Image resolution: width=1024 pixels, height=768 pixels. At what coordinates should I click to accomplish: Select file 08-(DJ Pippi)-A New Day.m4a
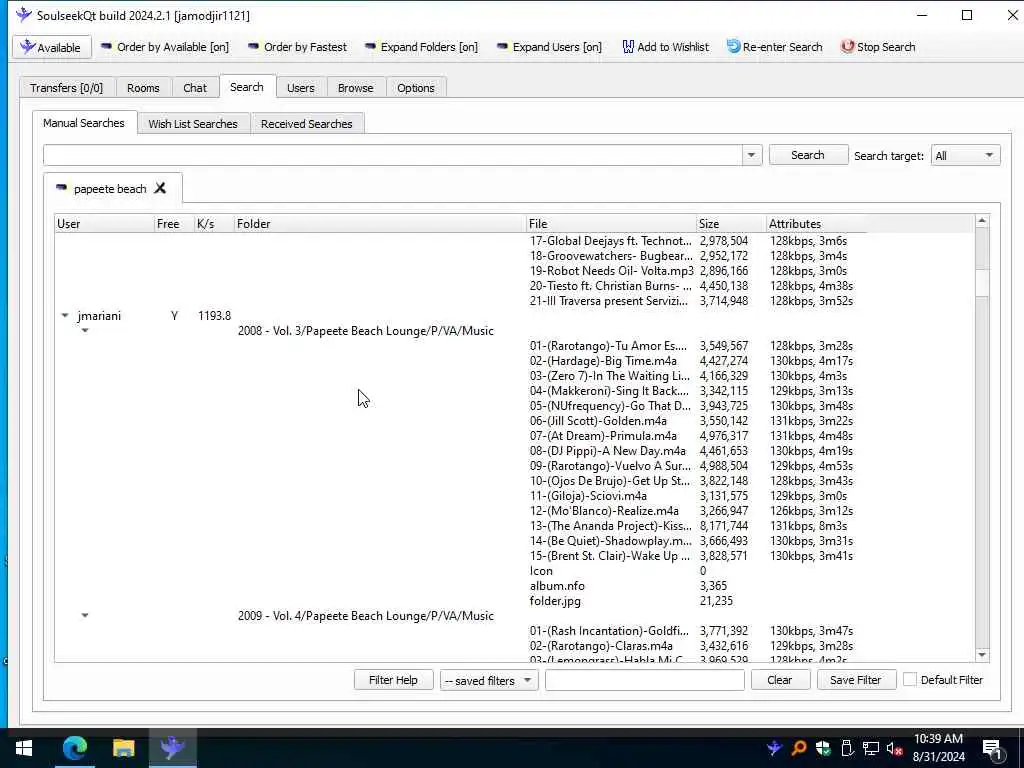point(607,451)
